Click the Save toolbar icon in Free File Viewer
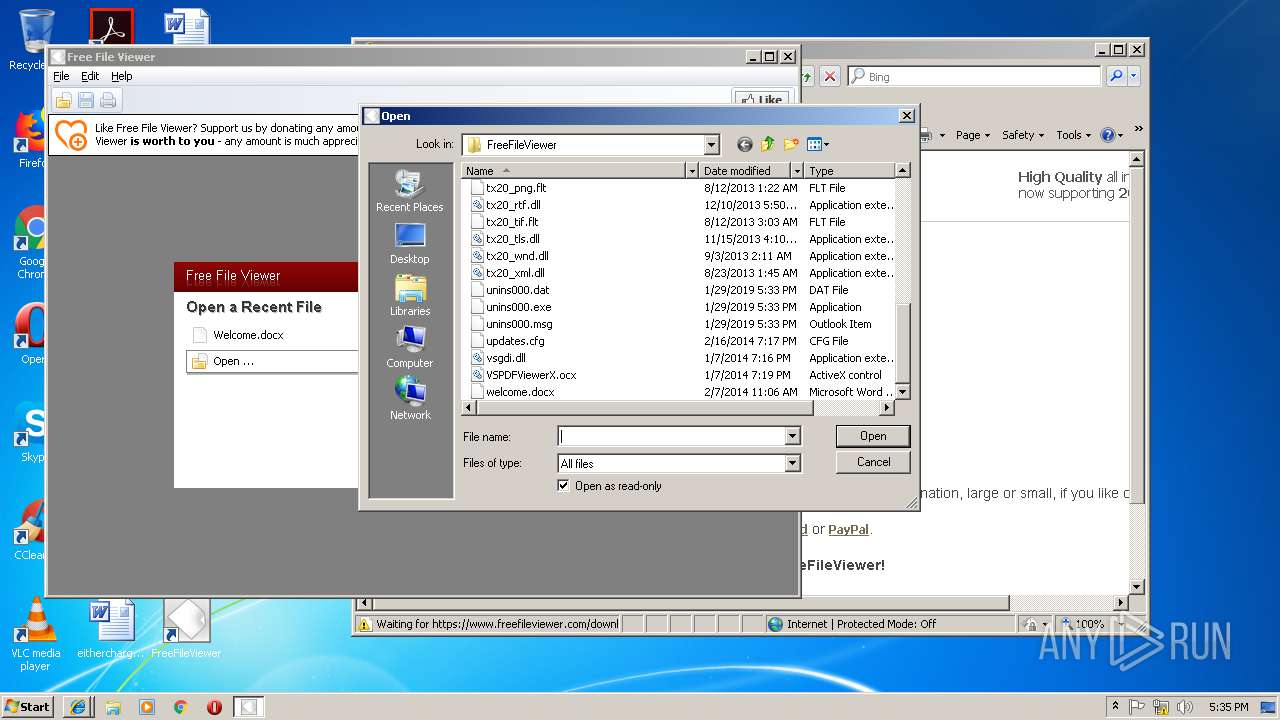 (x=86, y=100)
